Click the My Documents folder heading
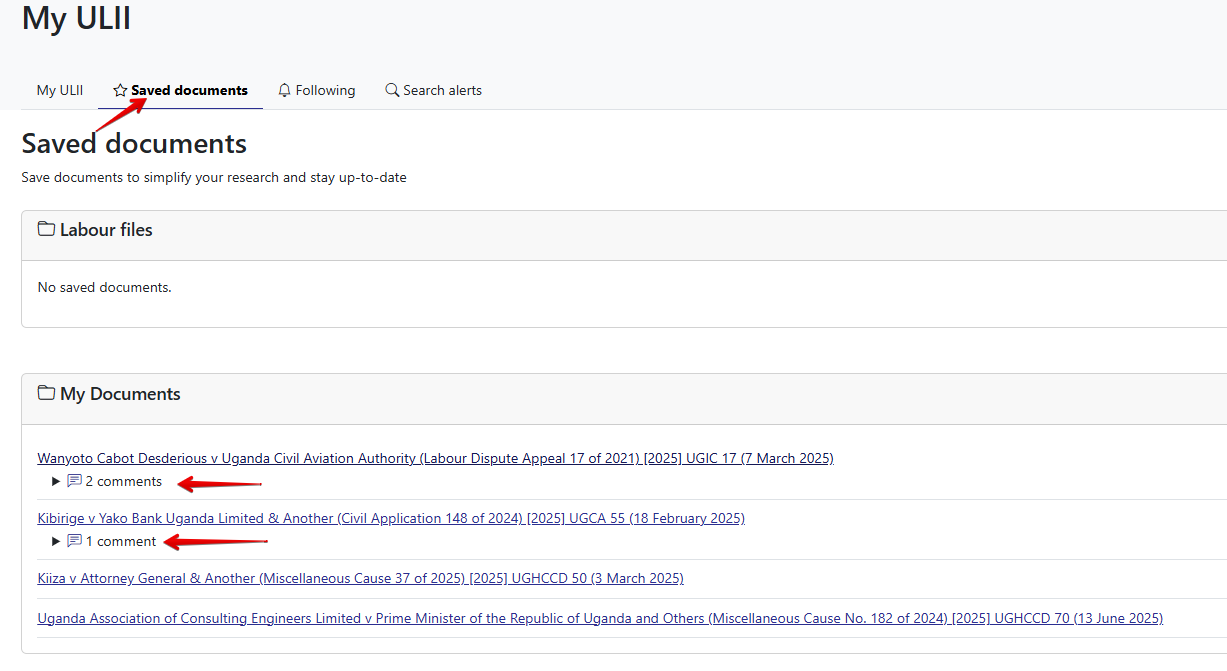1227x671 pixels. pos(120,394)
